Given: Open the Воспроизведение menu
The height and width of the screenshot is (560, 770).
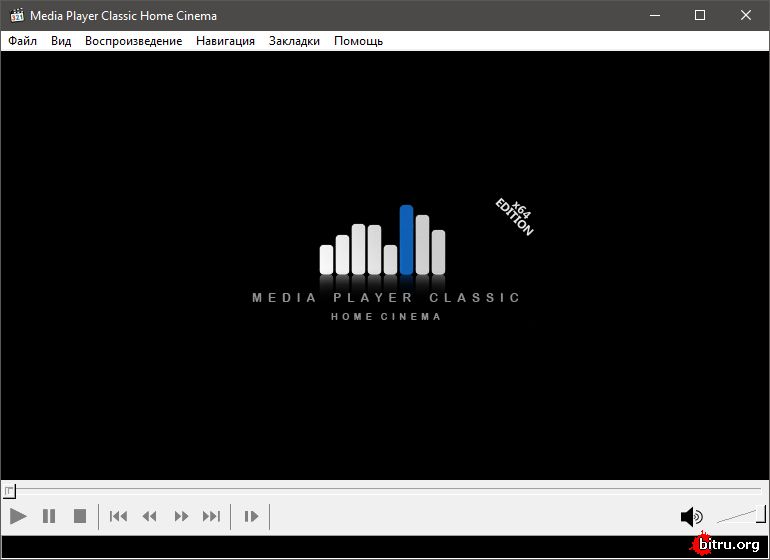Looking at the screenshot, I should point(134,41).
